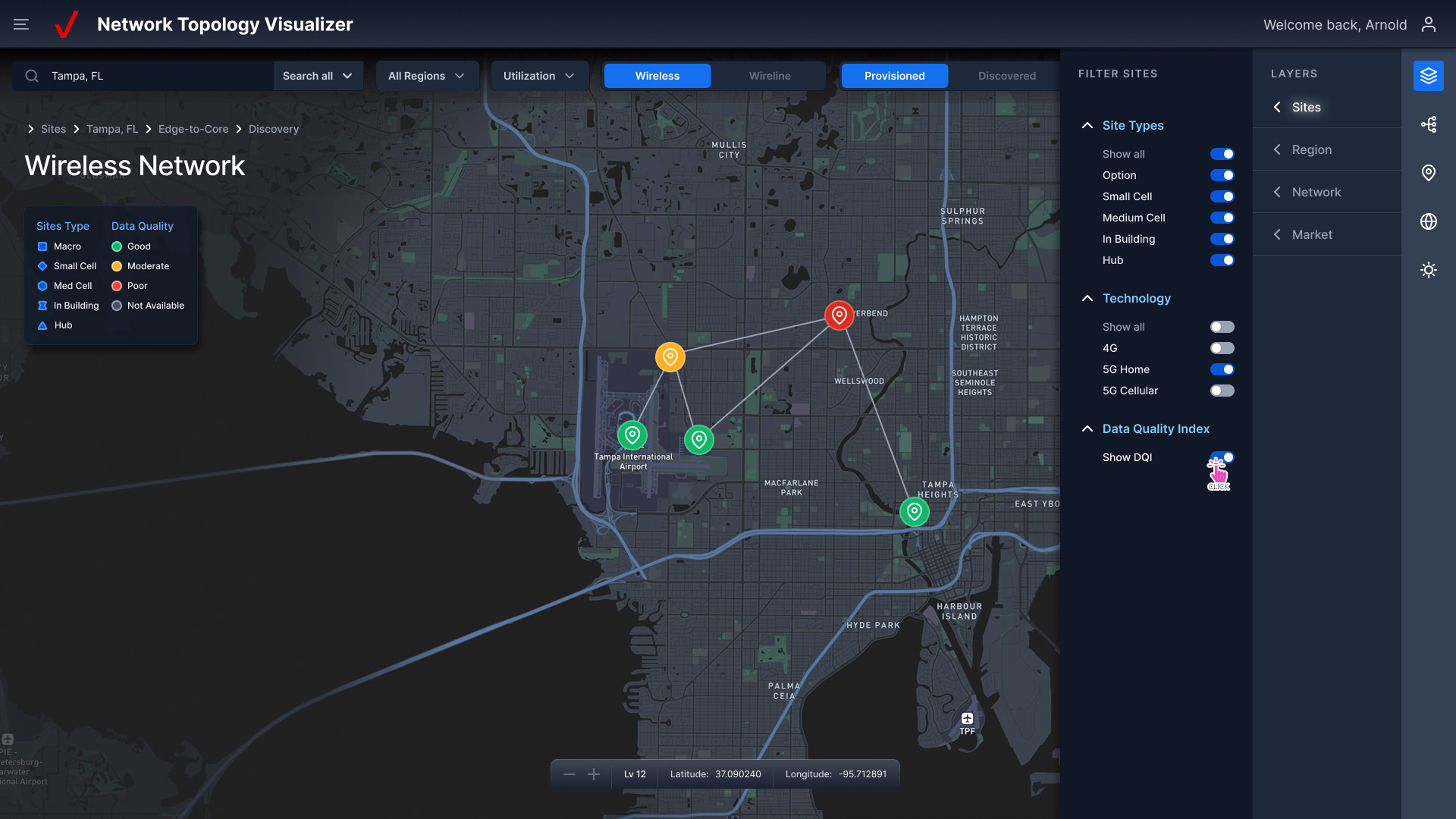The image size is (1456, 819).
Task: Collapse the Site Types section
Action: pos(1087,125)
